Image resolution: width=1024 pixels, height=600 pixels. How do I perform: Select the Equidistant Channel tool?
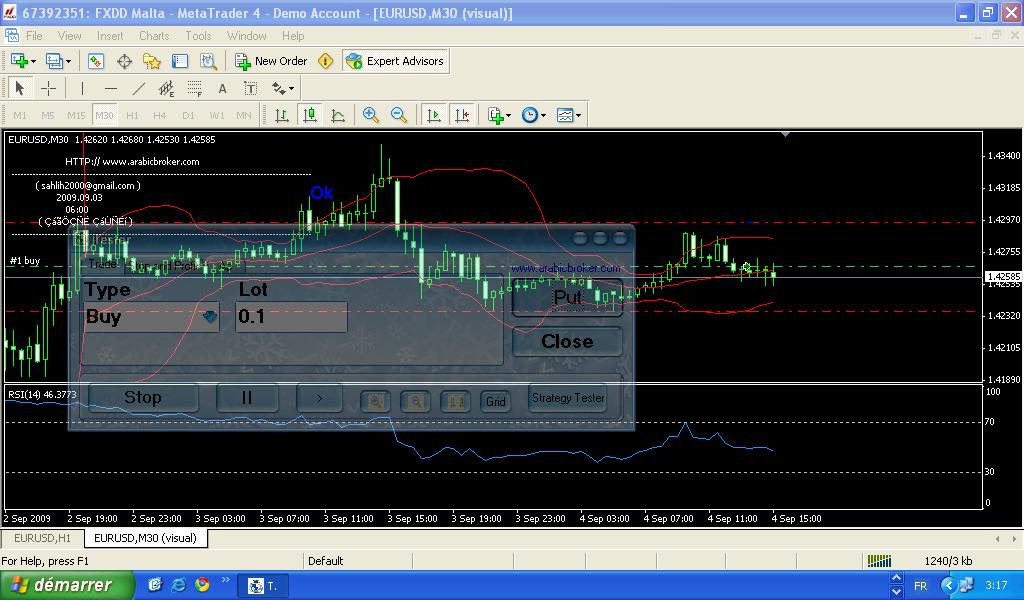167,88
